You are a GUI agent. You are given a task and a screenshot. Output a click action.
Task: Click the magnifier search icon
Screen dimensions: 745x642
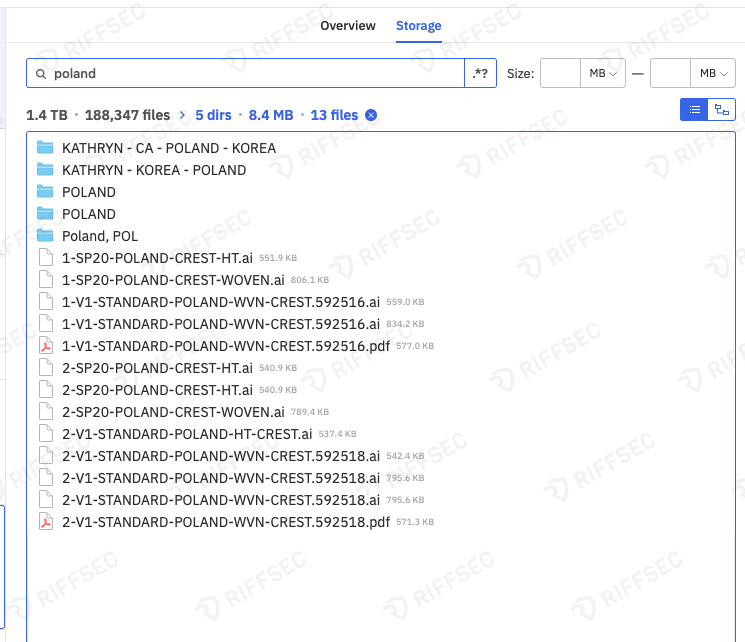pos(41,74)
